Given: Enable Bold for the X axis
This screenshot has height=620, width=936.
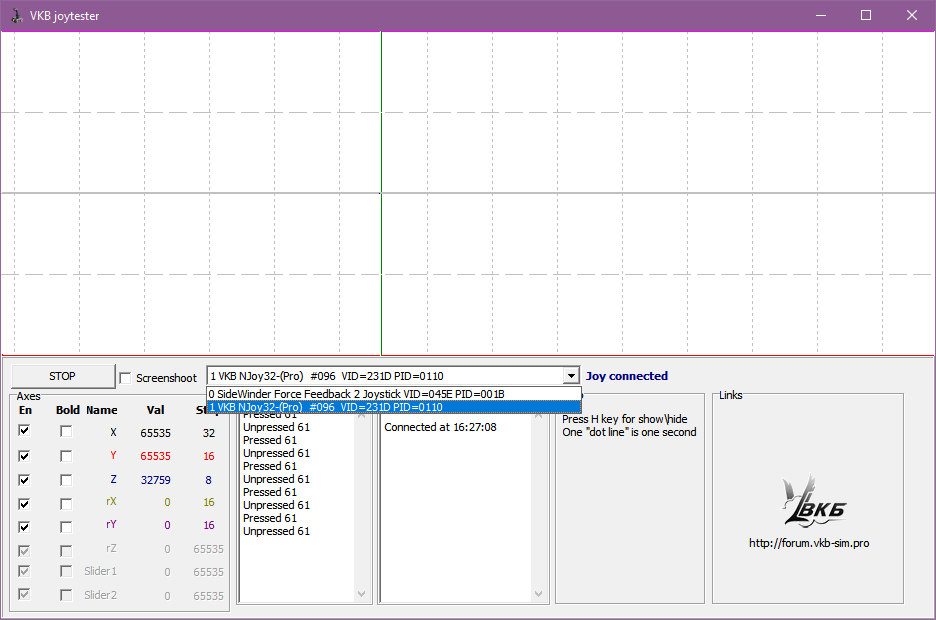Looking at the screenshot, I should pyautogui.click(x=66, y=431).
